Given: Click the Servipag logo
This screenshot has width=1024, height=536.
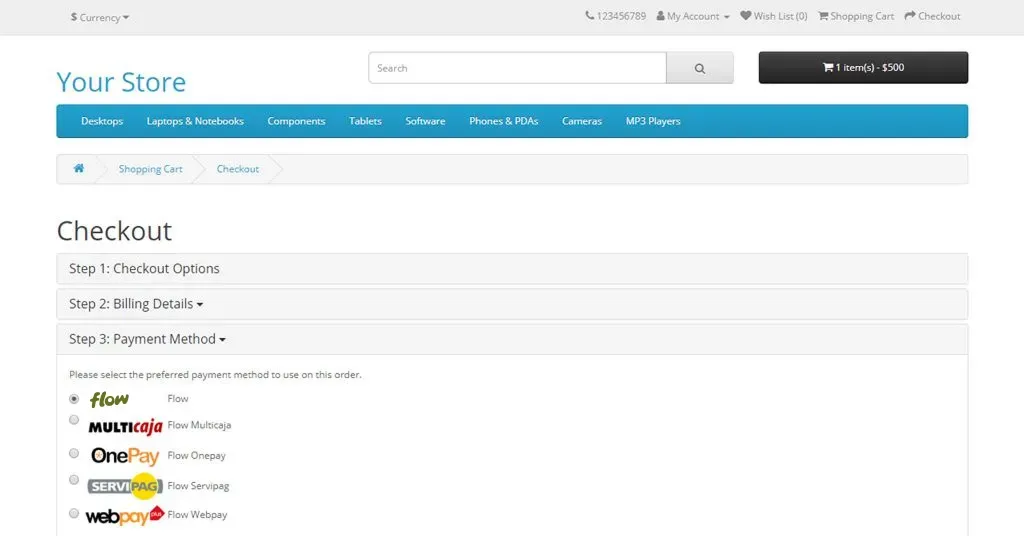Looking at the screenshot, I should point(125,486).
